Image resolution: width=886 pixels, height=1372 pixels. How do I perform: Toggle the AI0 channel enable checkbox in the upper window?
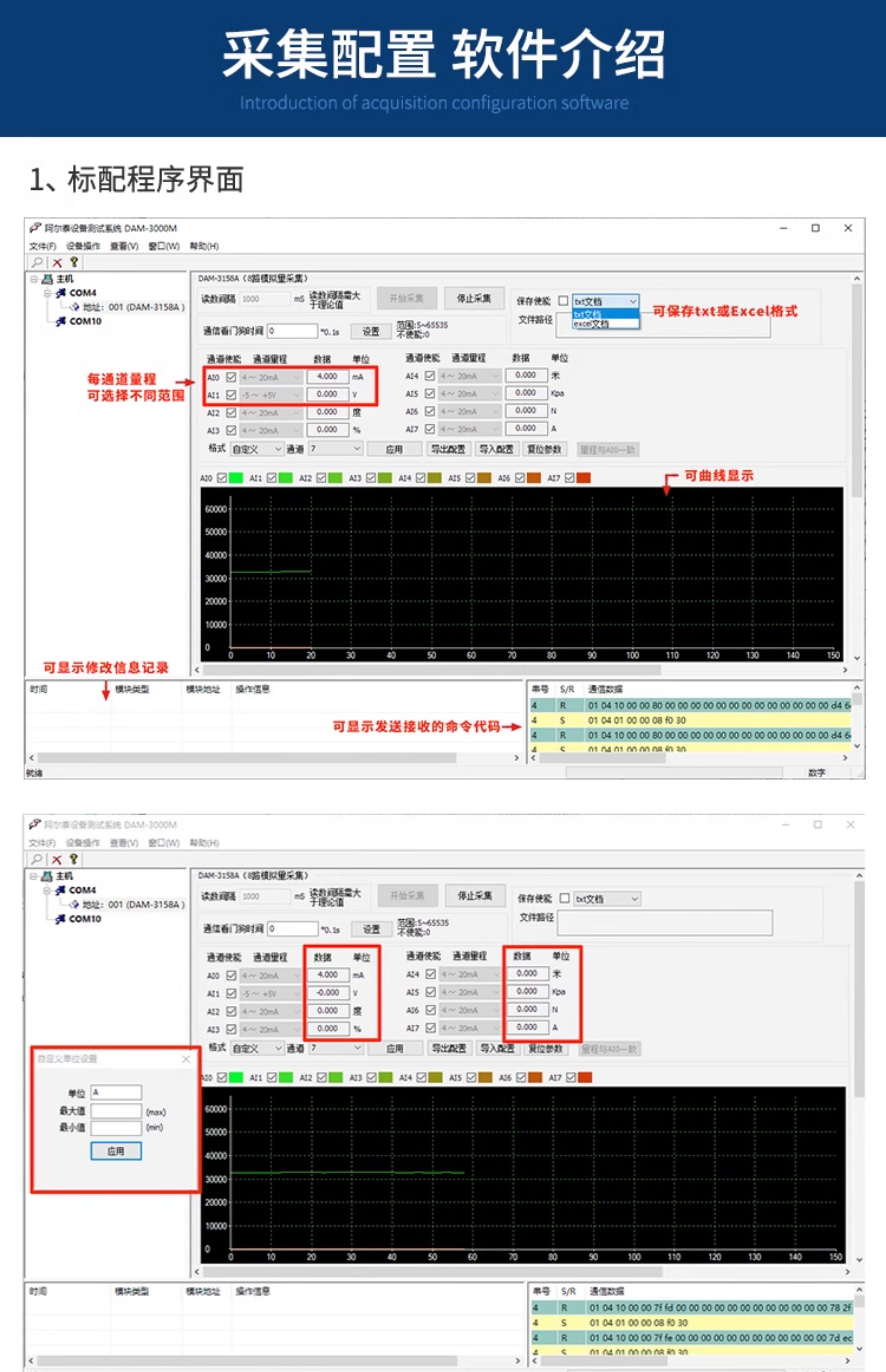pyautogui.click(x=231, y=377)
